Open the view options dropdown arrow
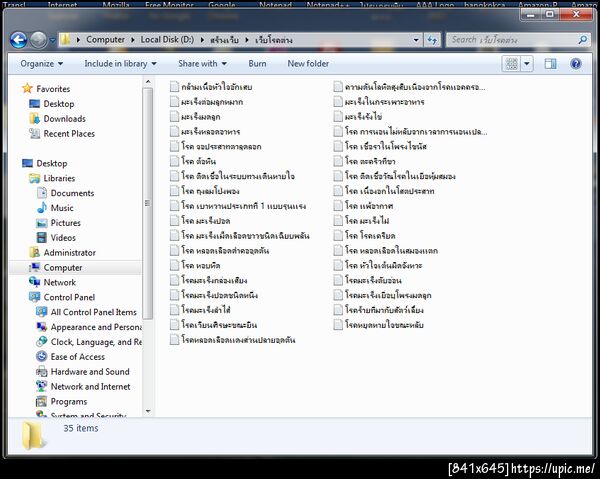The height and width of the screenshot is (479, 600). [527, 64]
